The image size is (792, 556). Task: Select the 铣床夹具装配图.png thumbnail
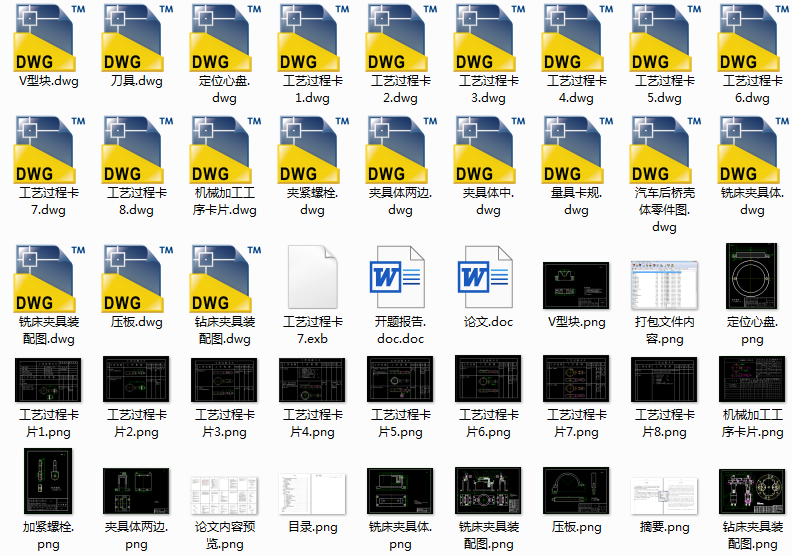(488, 490)
